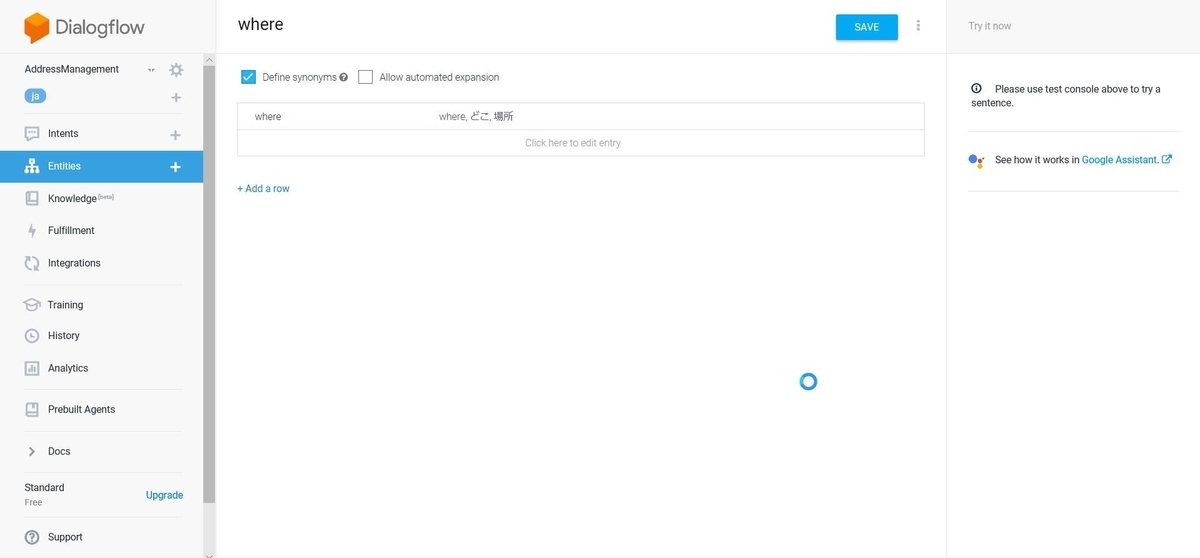Click the sidebar vertical scrollbar
1200x558 pixels.
[209, 284]
